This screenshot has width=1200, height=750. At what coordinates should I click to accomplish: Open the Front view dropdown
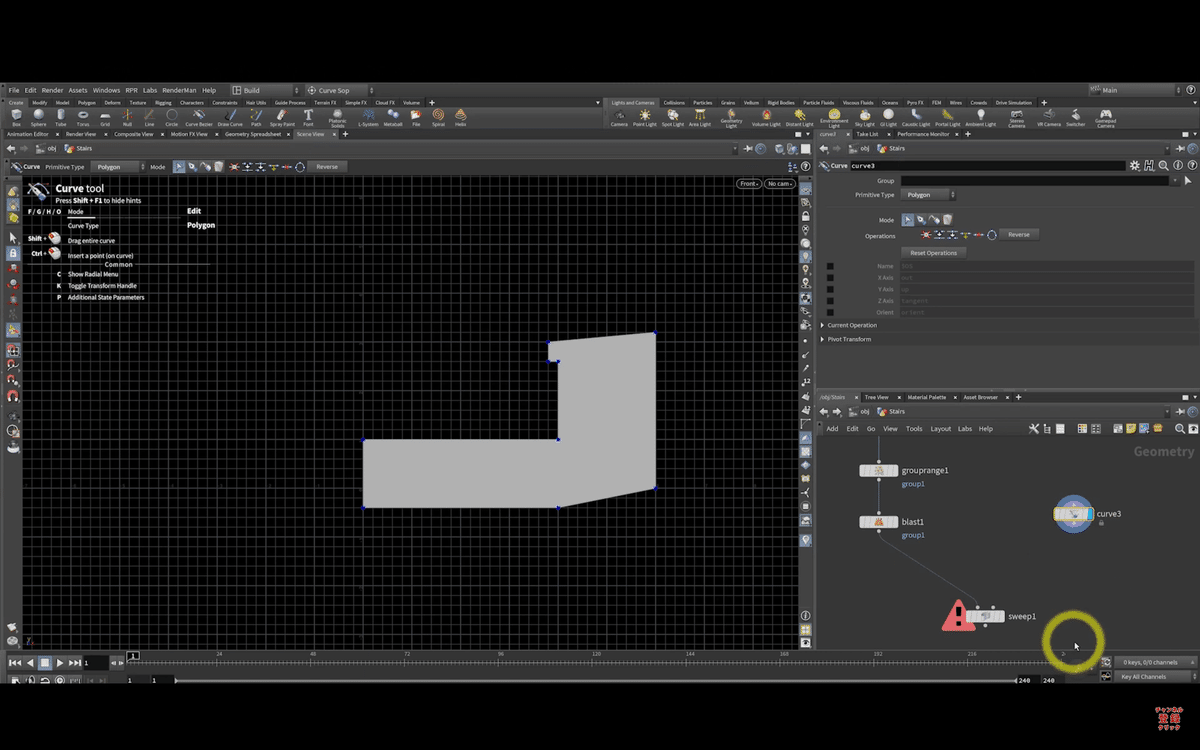(749, 184)
